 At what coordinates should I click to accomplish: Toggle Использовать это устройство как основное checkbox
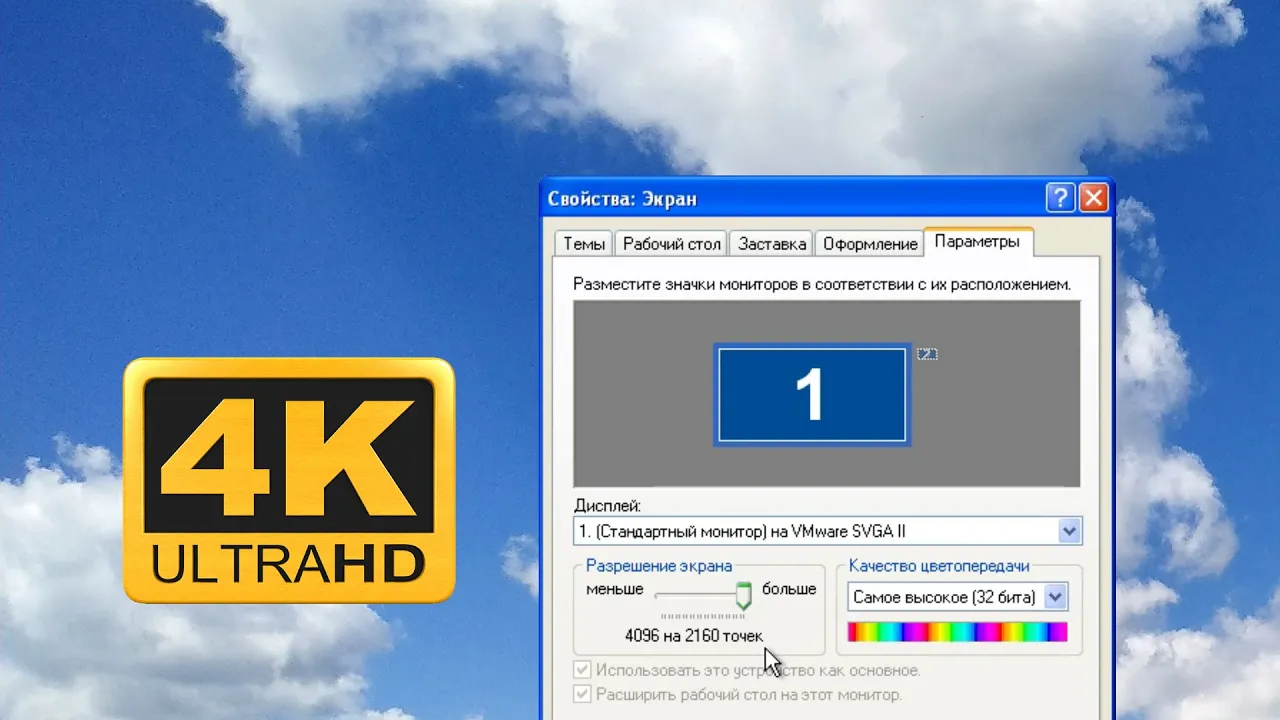[x=583, y=670]
